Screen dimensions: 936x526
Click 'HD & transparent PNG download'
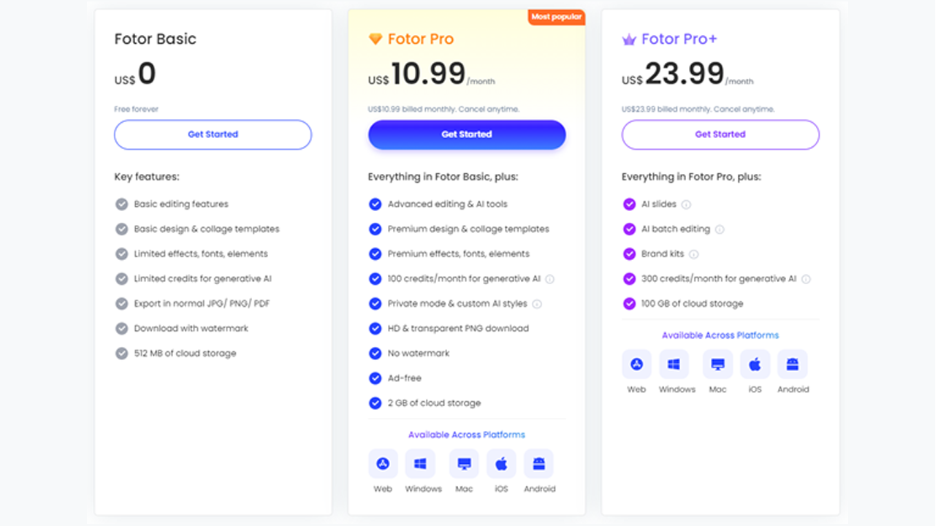(458, 328)
